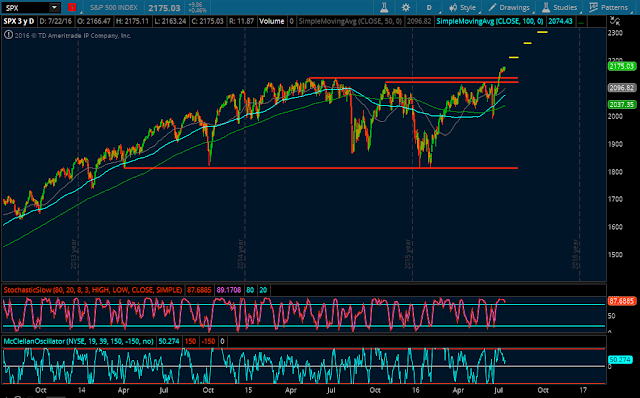Click the pointer tool icon above price axis
The image size is (640, 398).
pyautogui.click(x=614, y=21)
